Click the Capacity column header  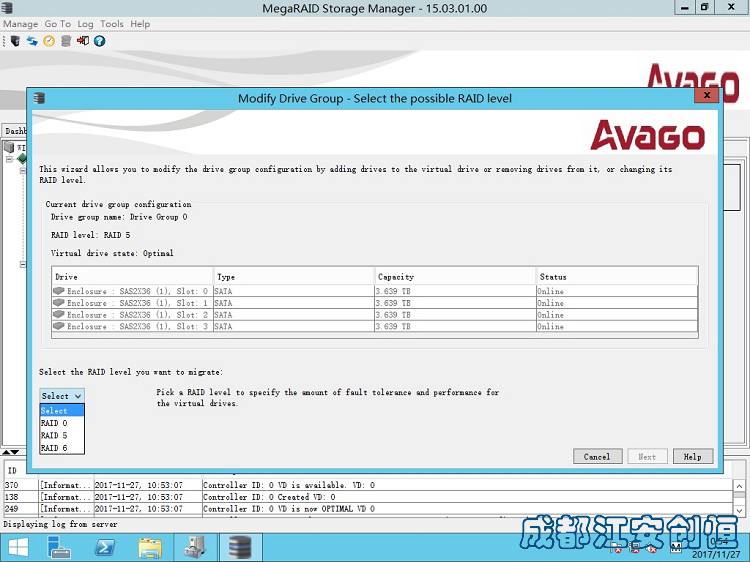(x=455, y=276)
